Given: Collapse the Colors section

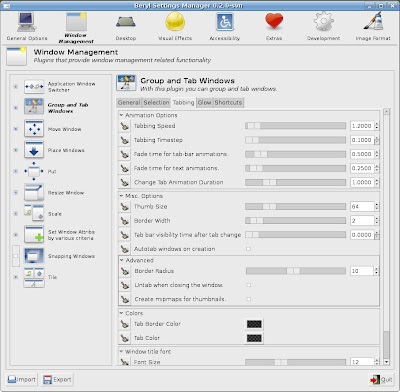Looking at the screenshot, I should pos(121,313).
